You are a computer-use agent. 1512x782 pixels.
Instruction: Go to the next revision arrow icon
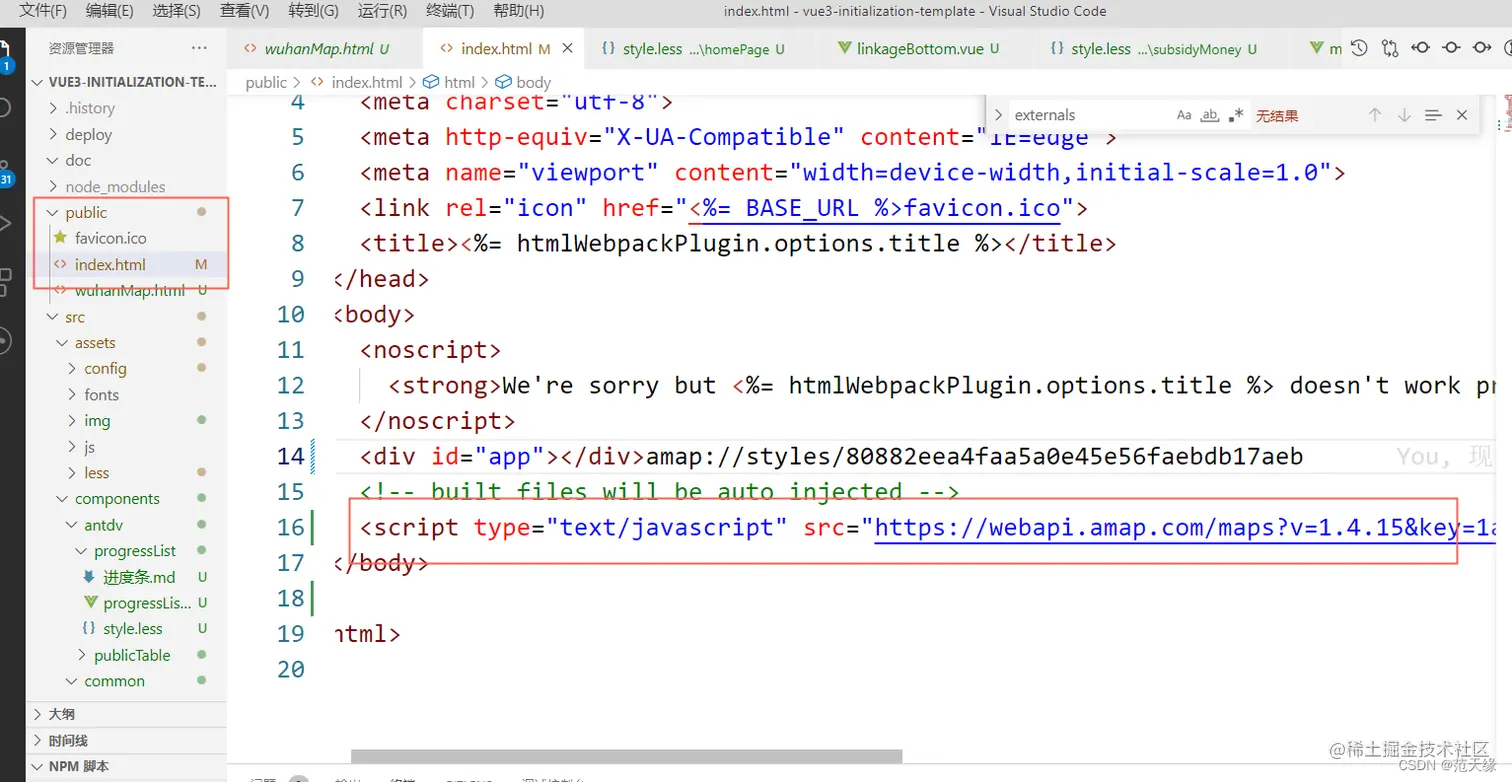tap(1483, 48)
